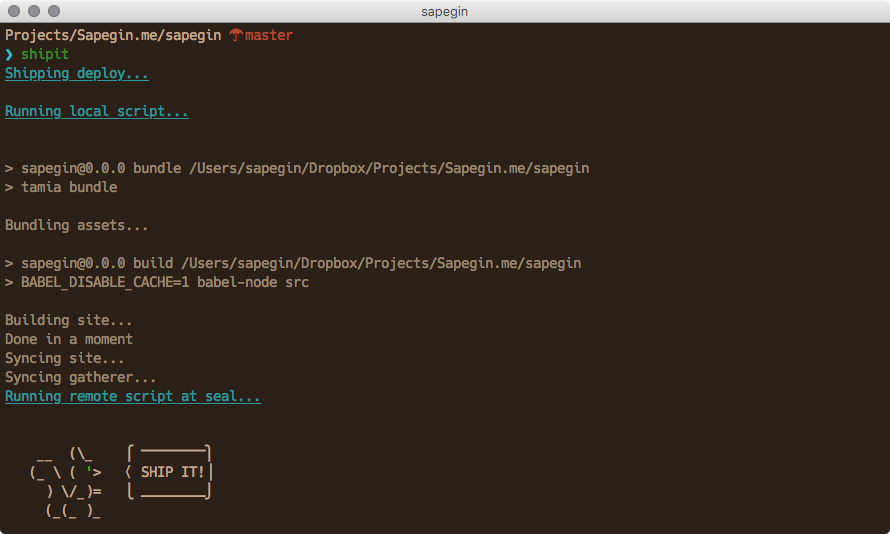Viewport: 890px width, 534px height.
Task: Click the red close window button
Action: click(14, 11)
